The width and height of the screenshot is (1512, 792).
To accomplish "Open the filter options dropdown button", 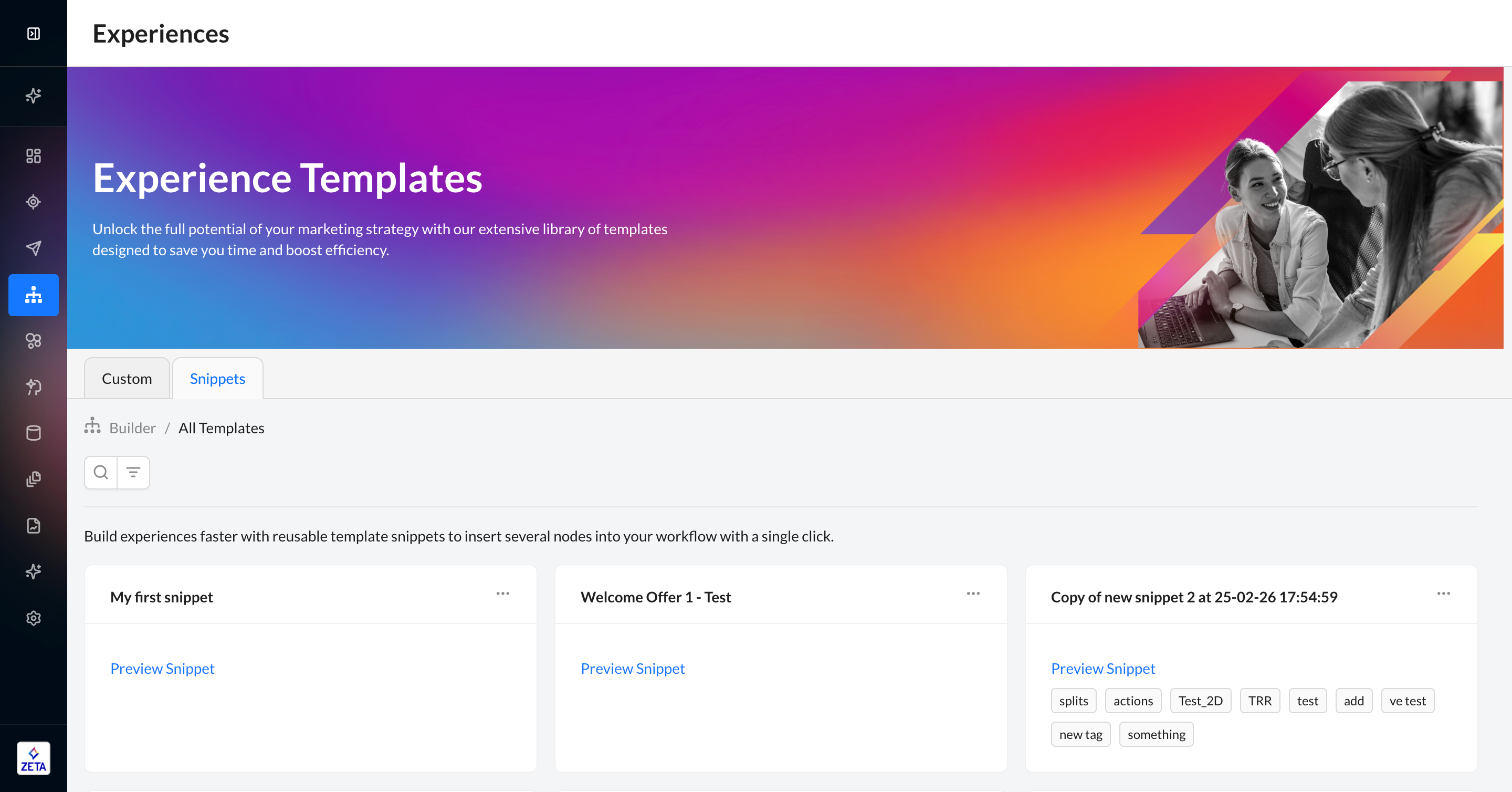I will [133, 473].
